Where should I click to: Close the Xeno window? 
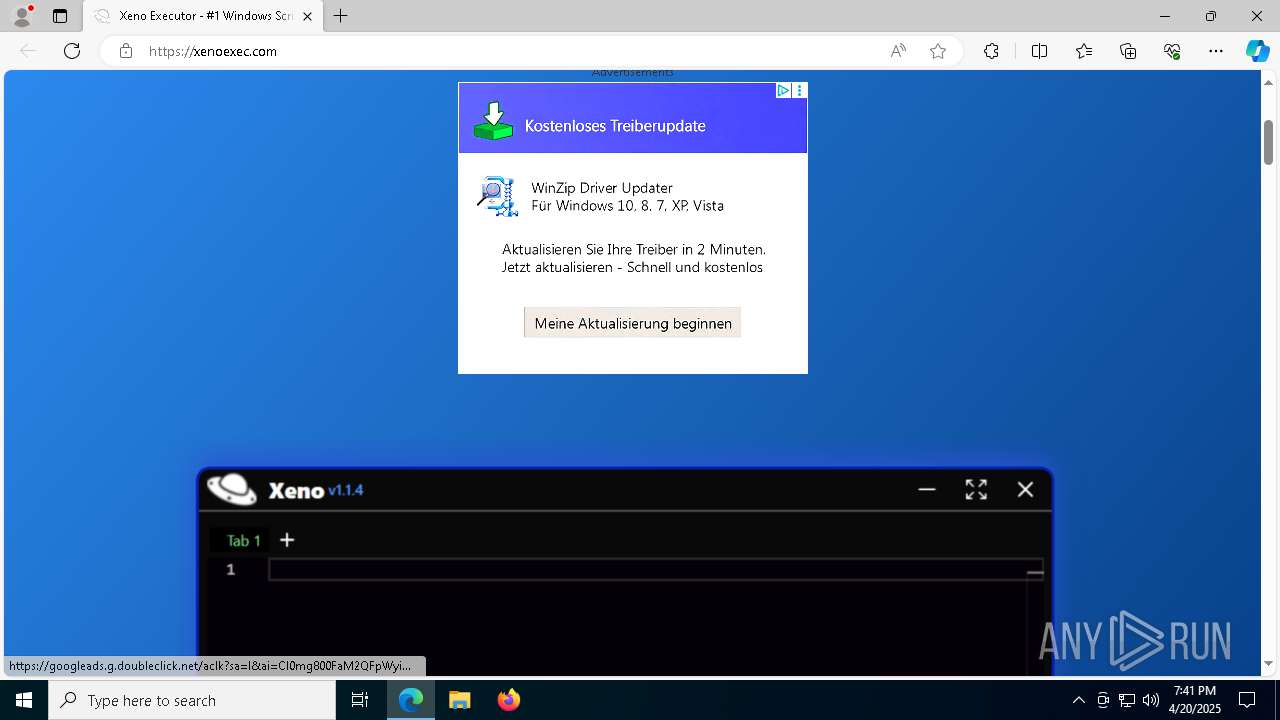(1025, 489)
